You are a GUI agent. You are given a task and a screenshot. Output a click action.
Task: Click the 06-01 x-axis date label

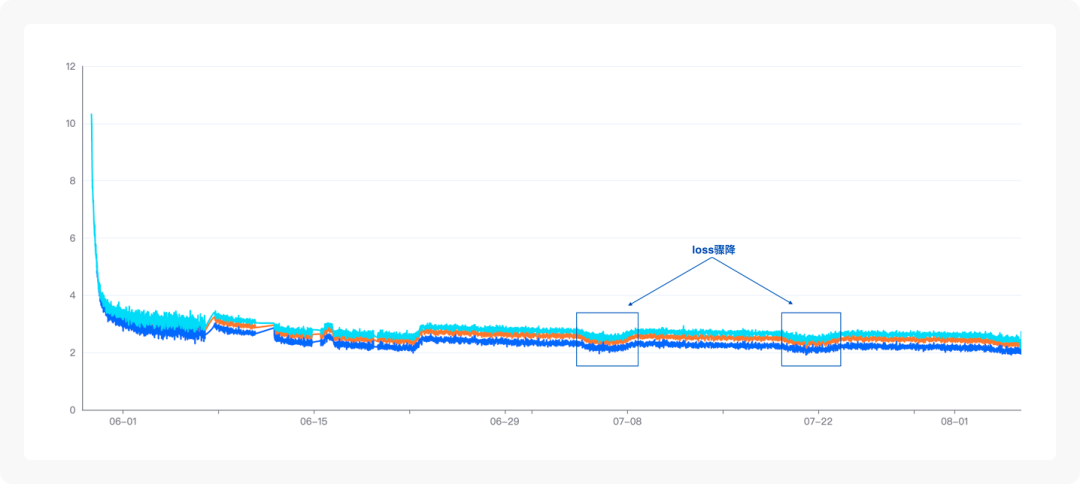(123, 421)
